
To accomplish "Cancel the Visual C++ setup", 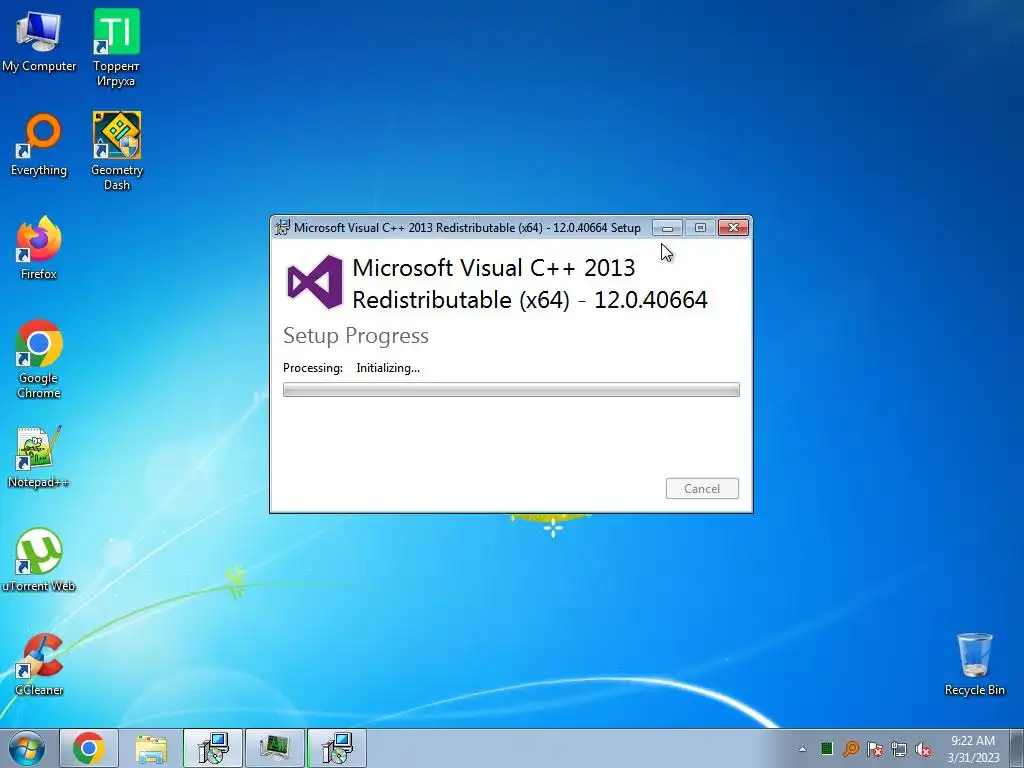I will coord(702,488).
